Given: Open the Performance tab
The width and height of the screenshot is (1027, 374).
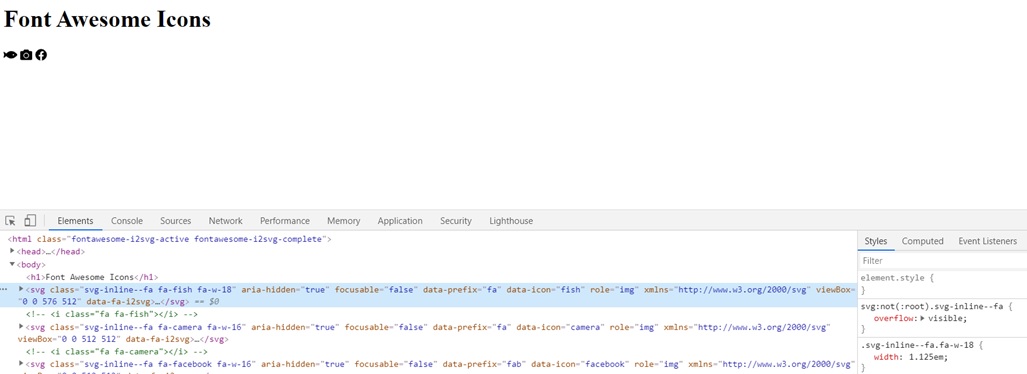Looking at the screenshot, I should [285, 221].
